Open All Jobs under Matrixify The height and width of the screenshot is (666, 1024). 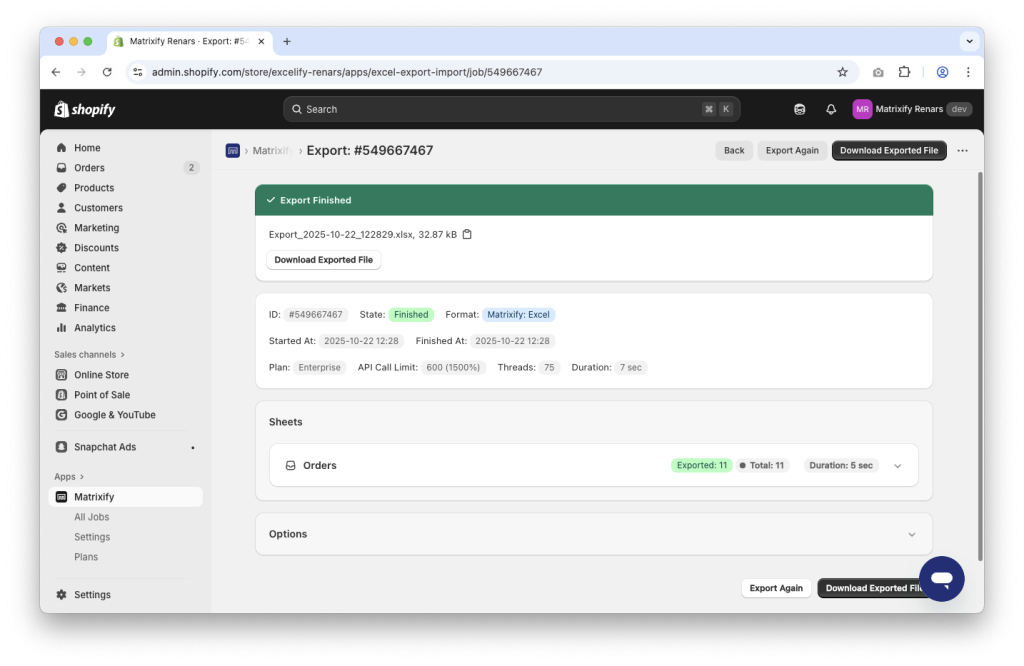pyautogui.click(x=92, y=516)
